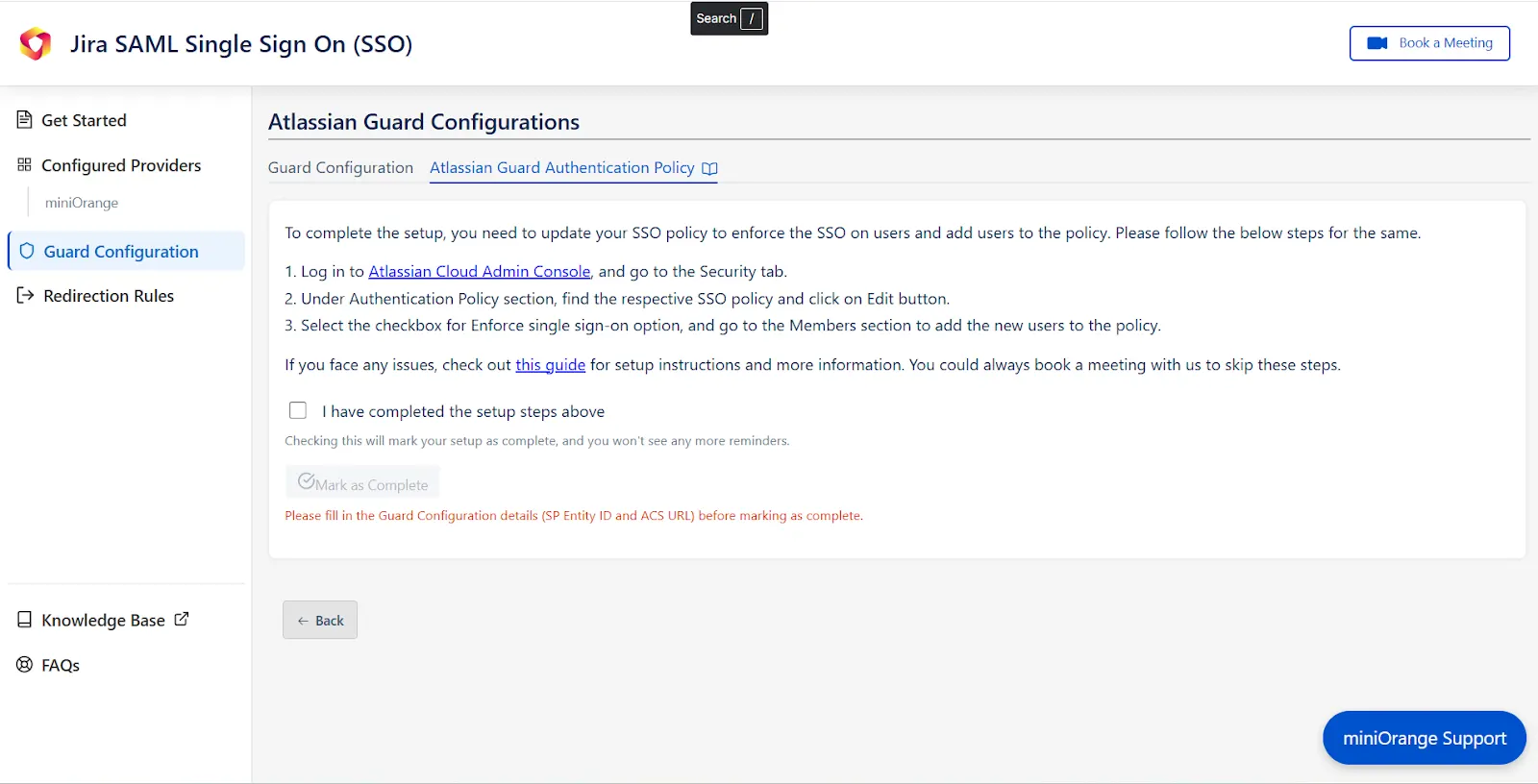Image resolution: width=1538 pixels, height=784 pixels.
Task: Click the miniOrange shield logo
Action: click(x=36, y=43)
